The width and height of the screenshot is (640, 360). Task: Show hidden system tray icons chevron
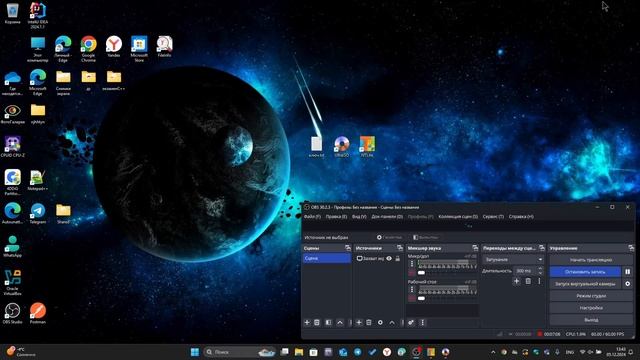coord(493,352)
